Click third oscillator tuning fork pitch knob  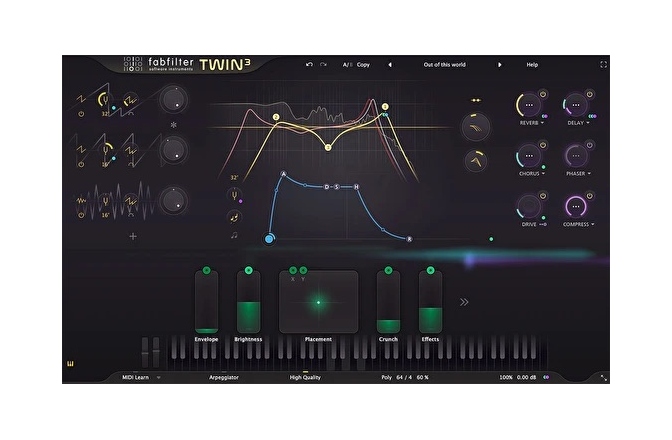105,201
